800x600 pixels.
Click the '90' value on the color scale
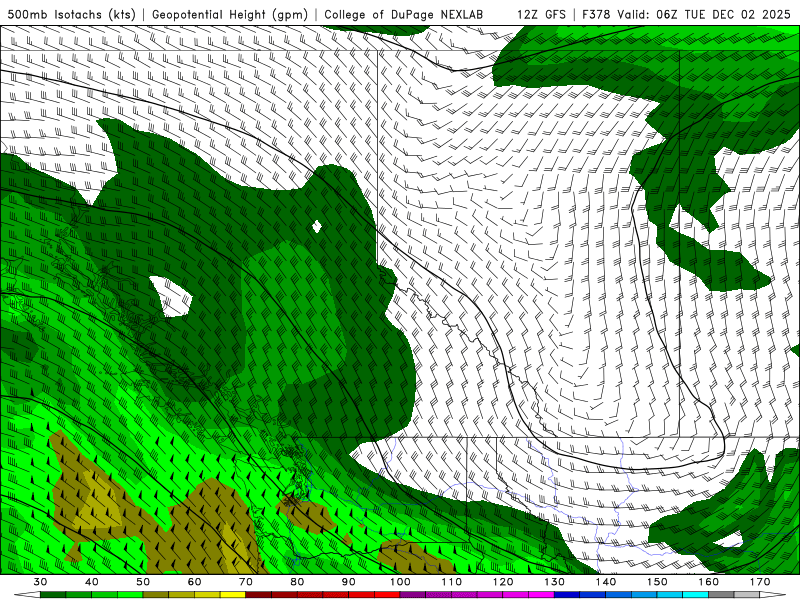(x=348, y=582)
